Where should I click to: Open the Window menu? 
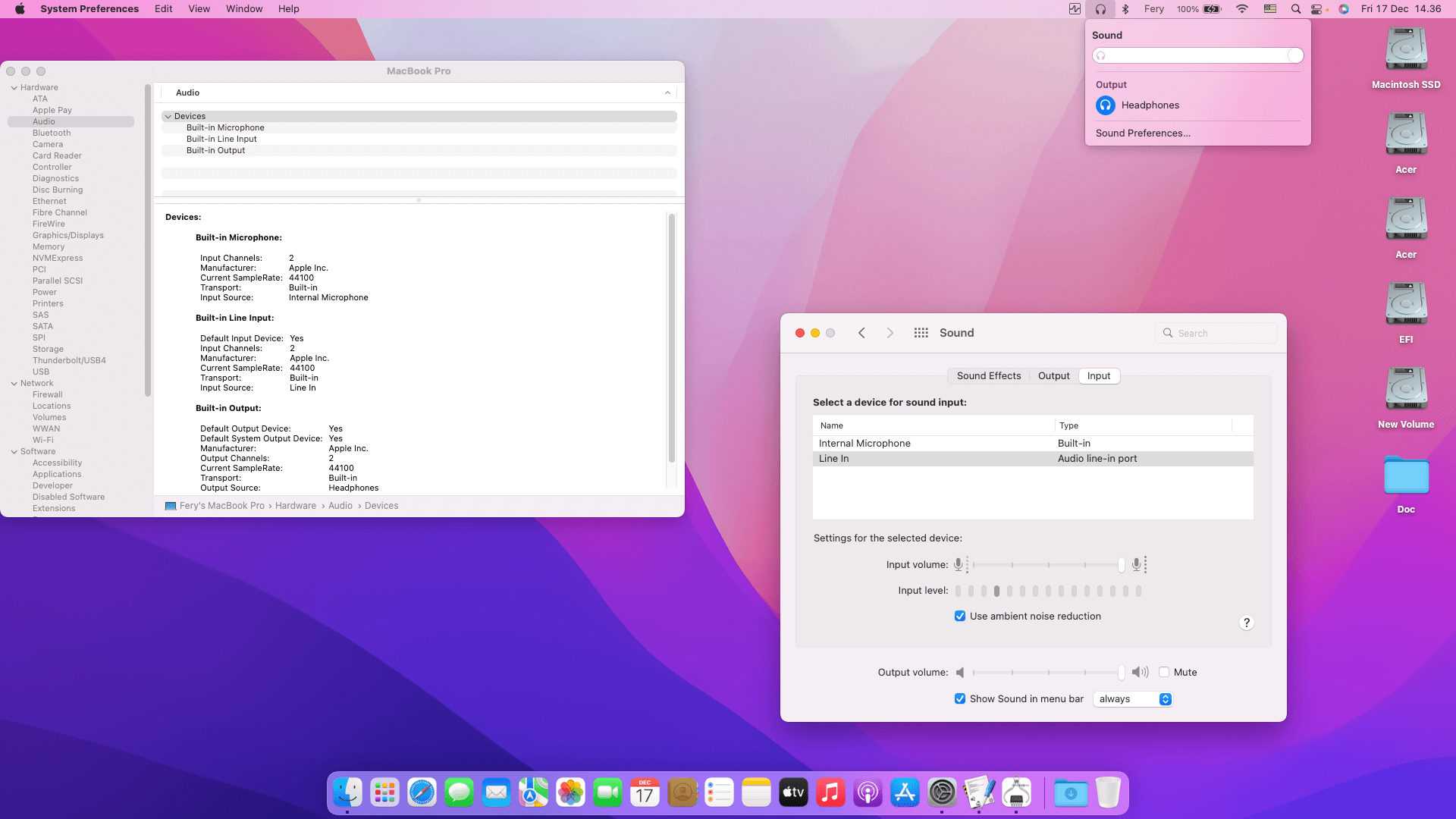click(x=243, y=9)
